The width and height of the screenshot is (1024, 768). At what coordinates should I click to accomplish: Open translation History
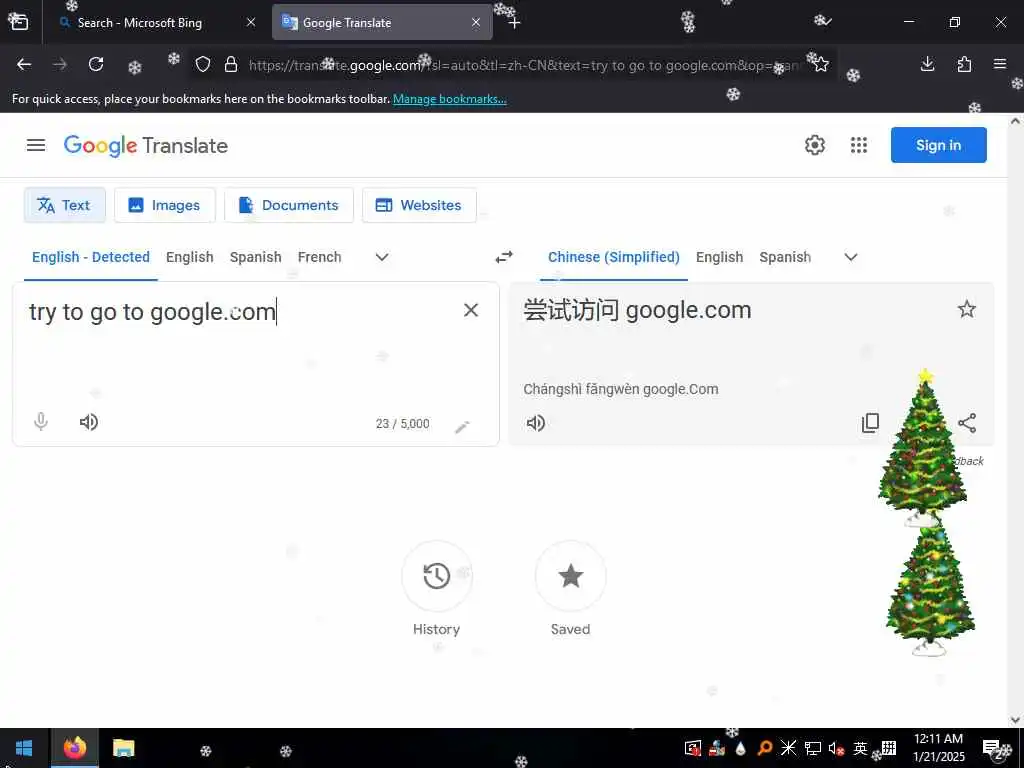(436, 576)
